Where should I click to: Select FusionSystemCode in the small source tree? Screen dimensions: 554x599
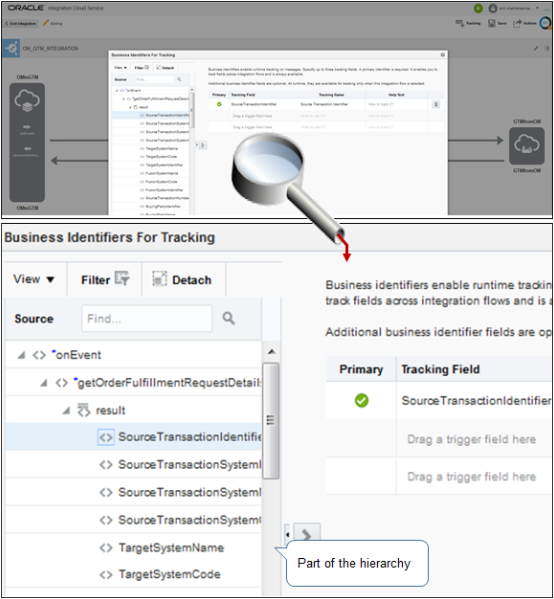coord(161,182)
